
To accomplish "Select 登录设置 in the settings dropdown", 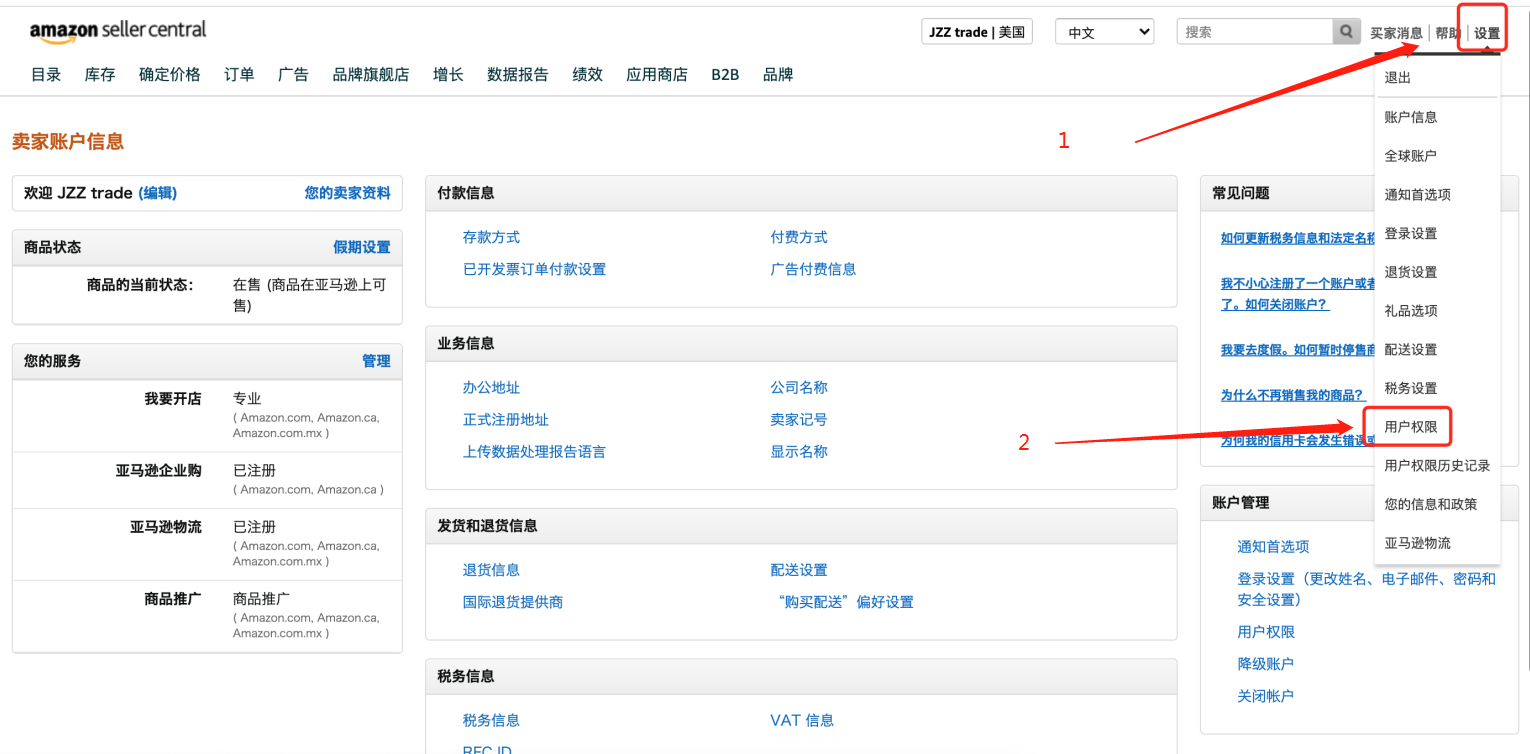I will click(x=1411, y=234).
